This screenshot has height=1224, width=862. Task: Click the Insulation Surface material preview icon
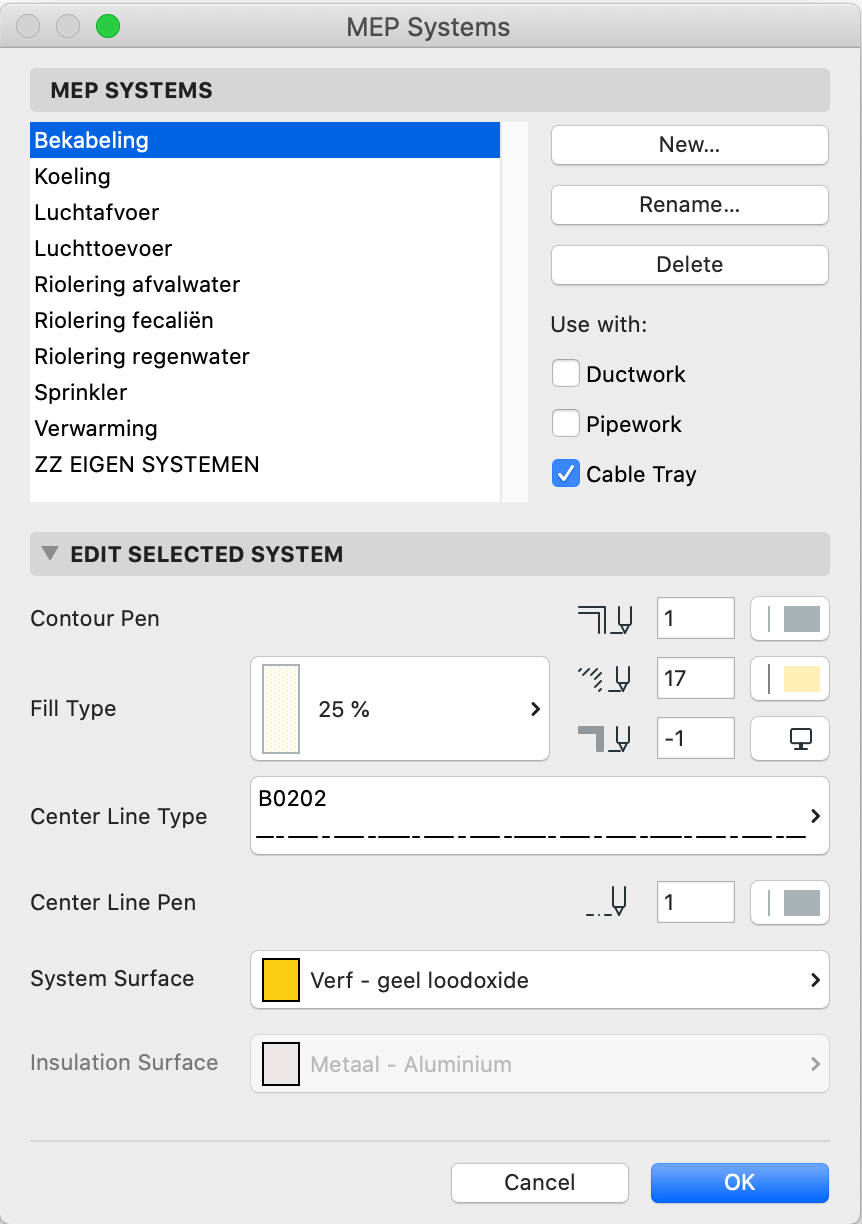(x=280, y=1064)
